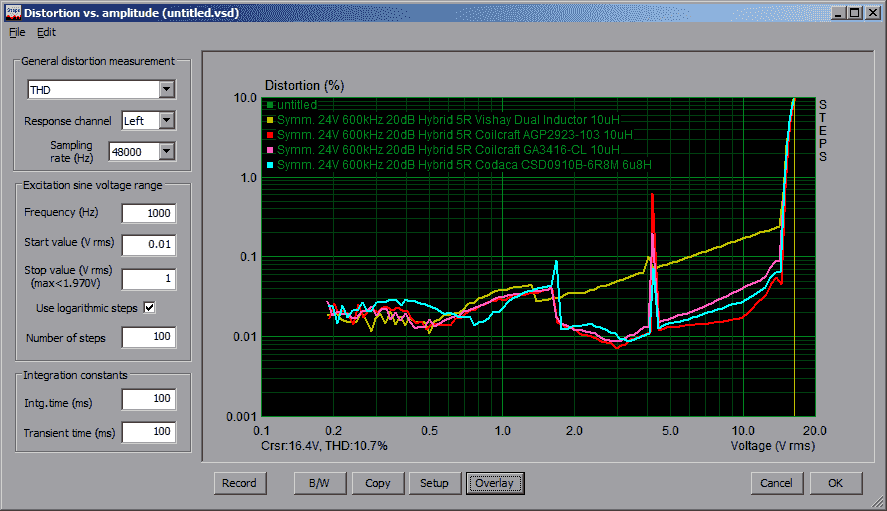Click the cyan Codaca CSD0910B legend marker
The image size is (887, 511).
[270, 164]
